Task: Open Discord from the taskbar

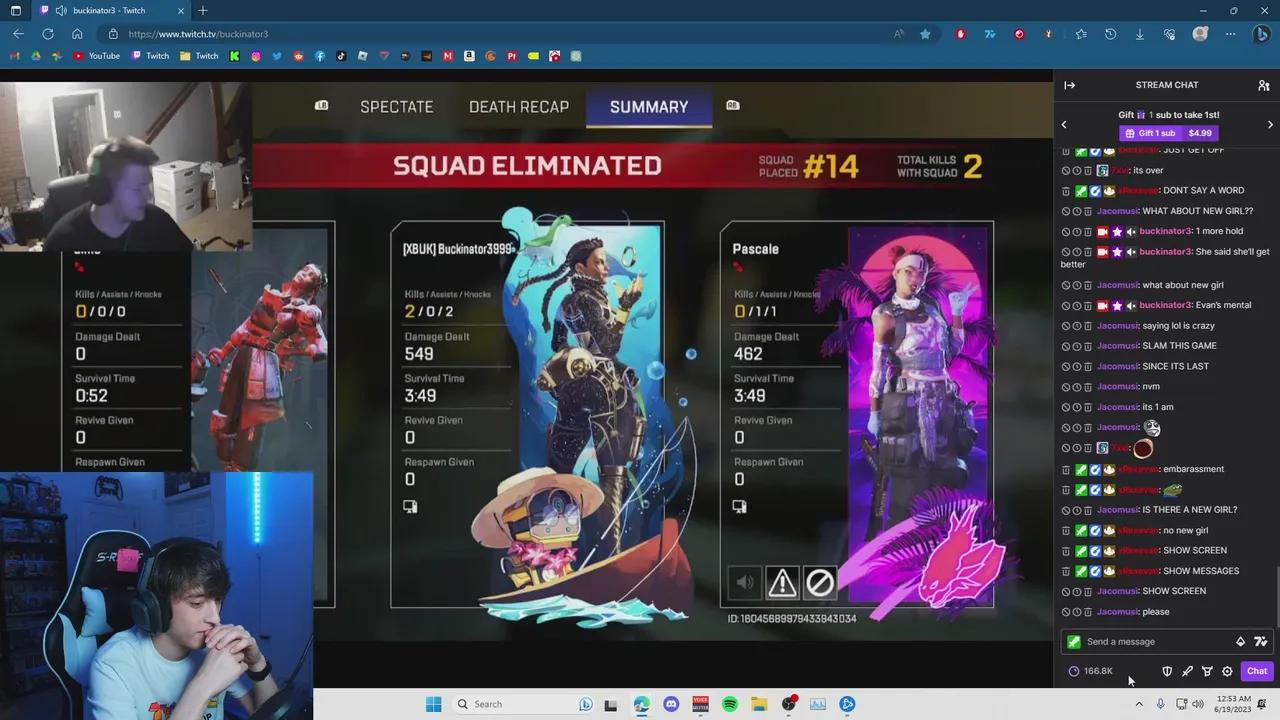Action: pyautogui.click(x=671, y=704)
